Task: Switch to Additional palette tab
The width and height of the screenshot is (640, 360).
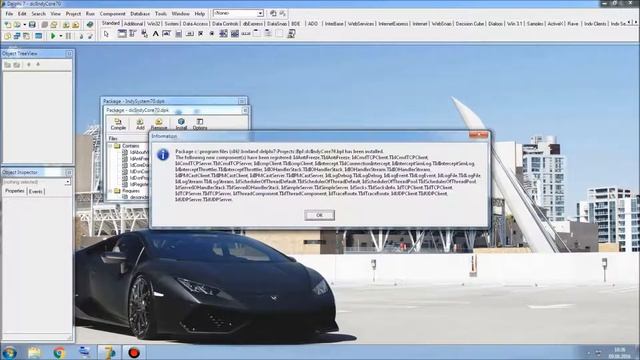Action: click(133, 24)
